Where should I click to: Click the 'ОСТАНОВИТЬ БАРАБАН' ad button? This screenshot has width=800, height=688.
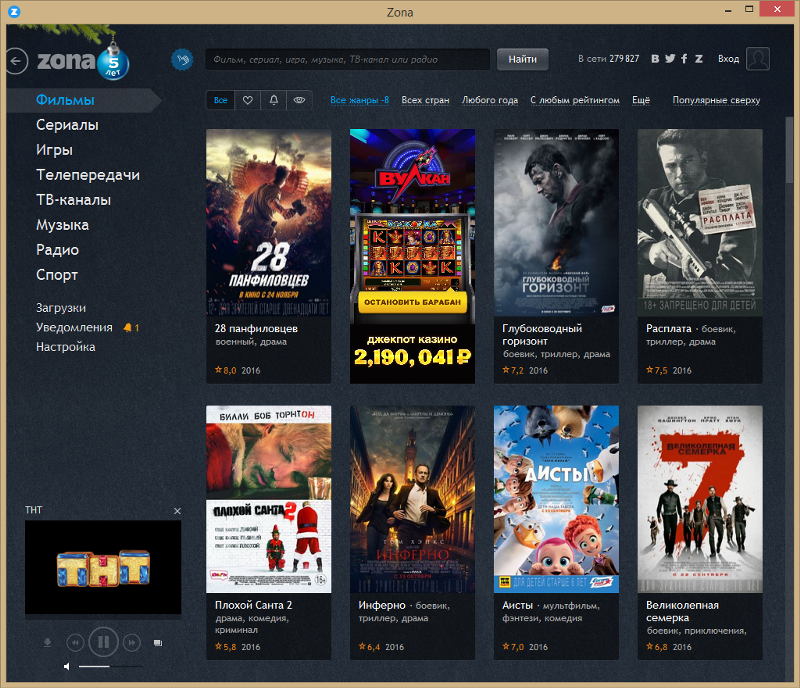pos(412,302)
